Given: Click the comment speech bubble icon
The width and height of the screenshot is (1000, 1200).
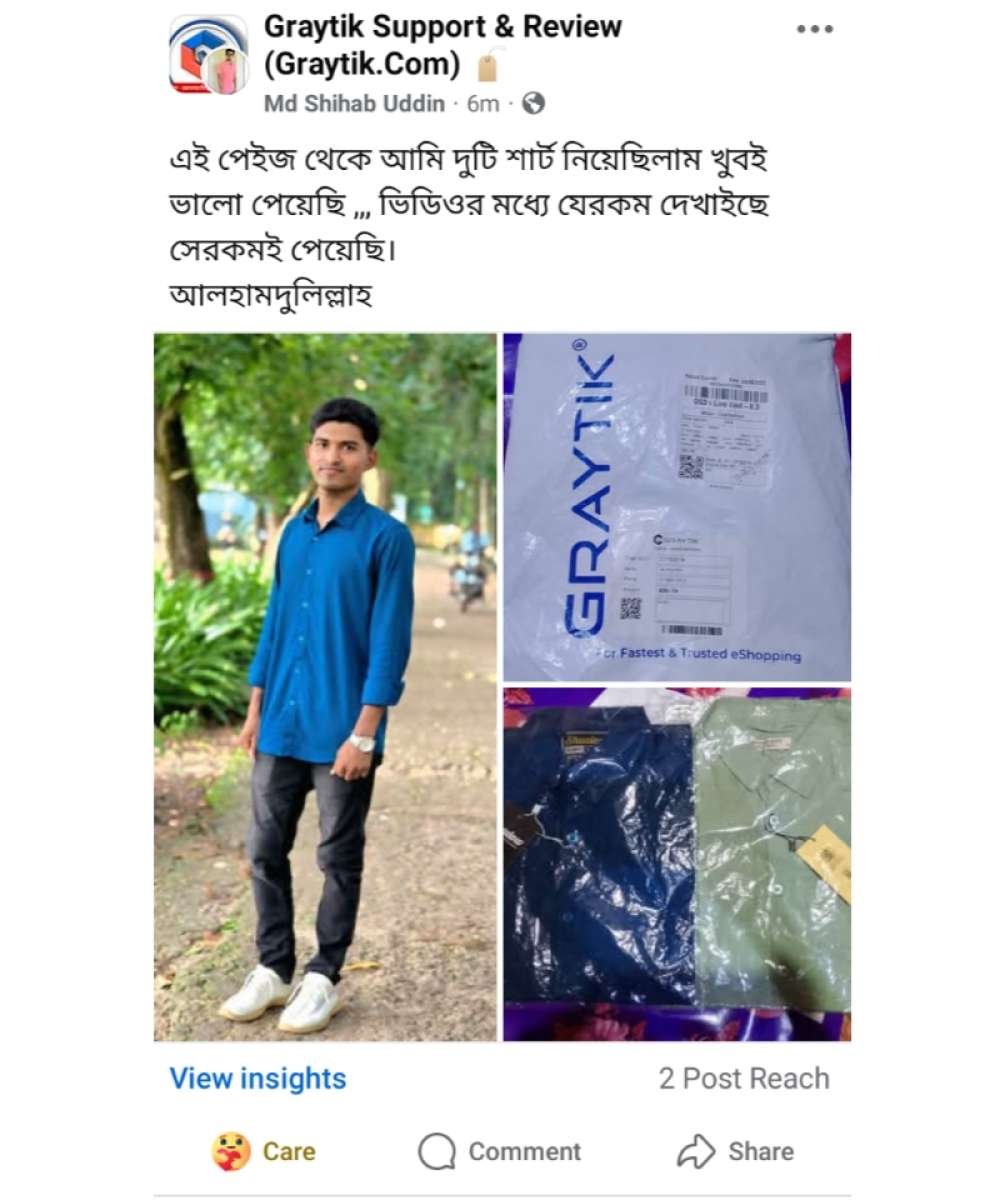Looking at the screenshot, I should coord(437,1151).
